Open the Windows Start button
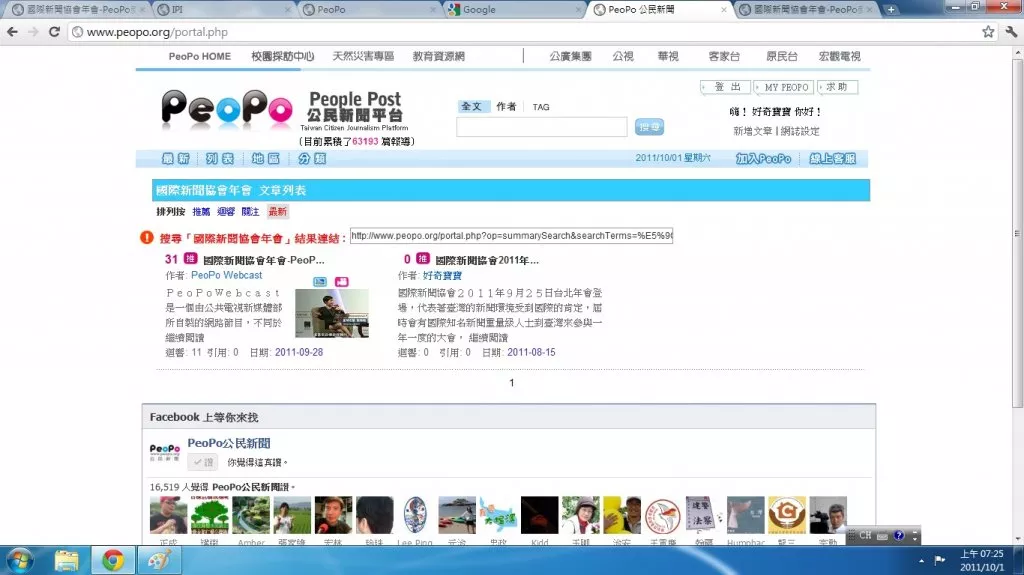The width and height of the screenshot is (1024, 575). 20,561
